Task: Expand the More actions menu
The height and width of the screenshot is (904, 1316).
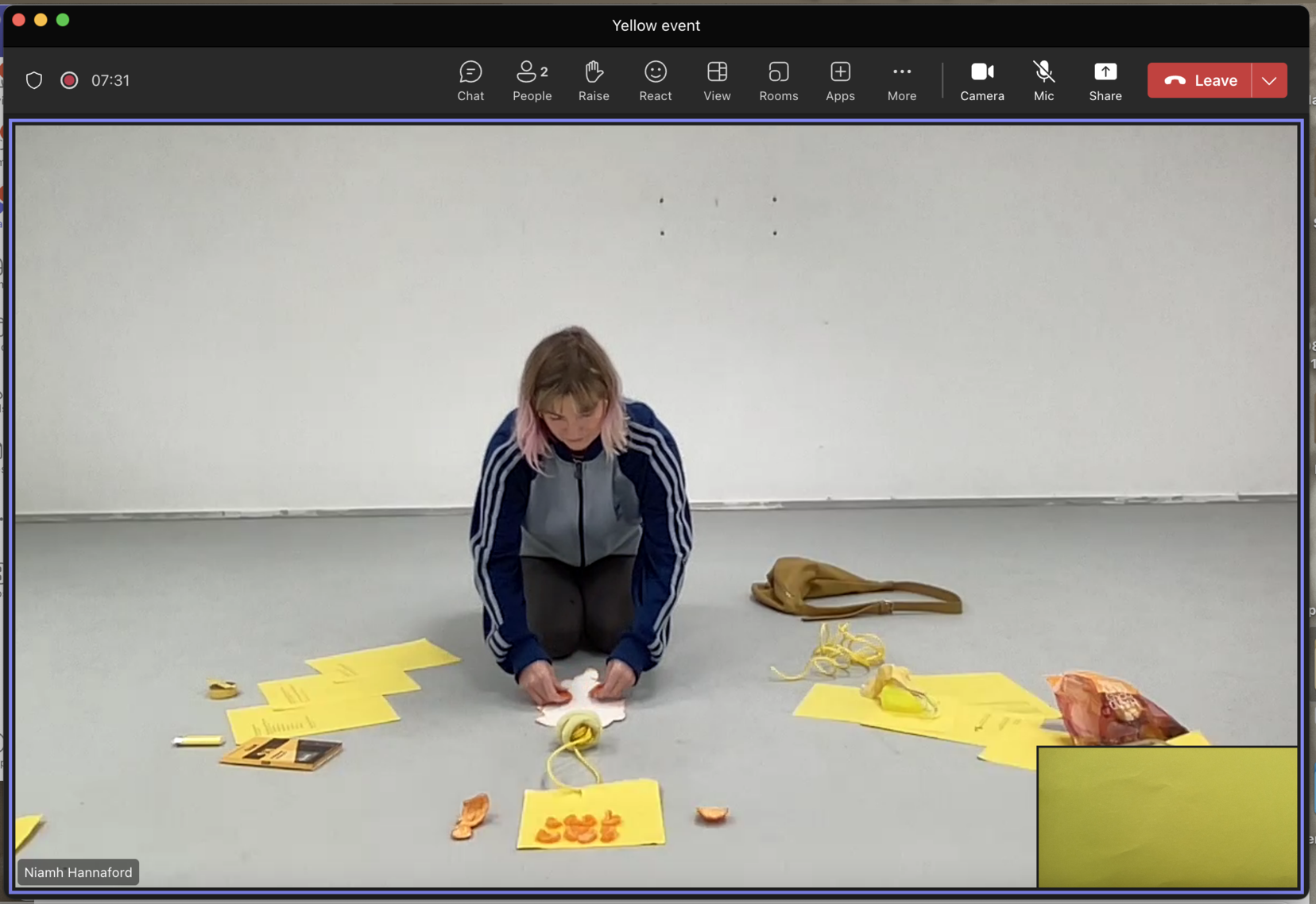Action: 901,81
